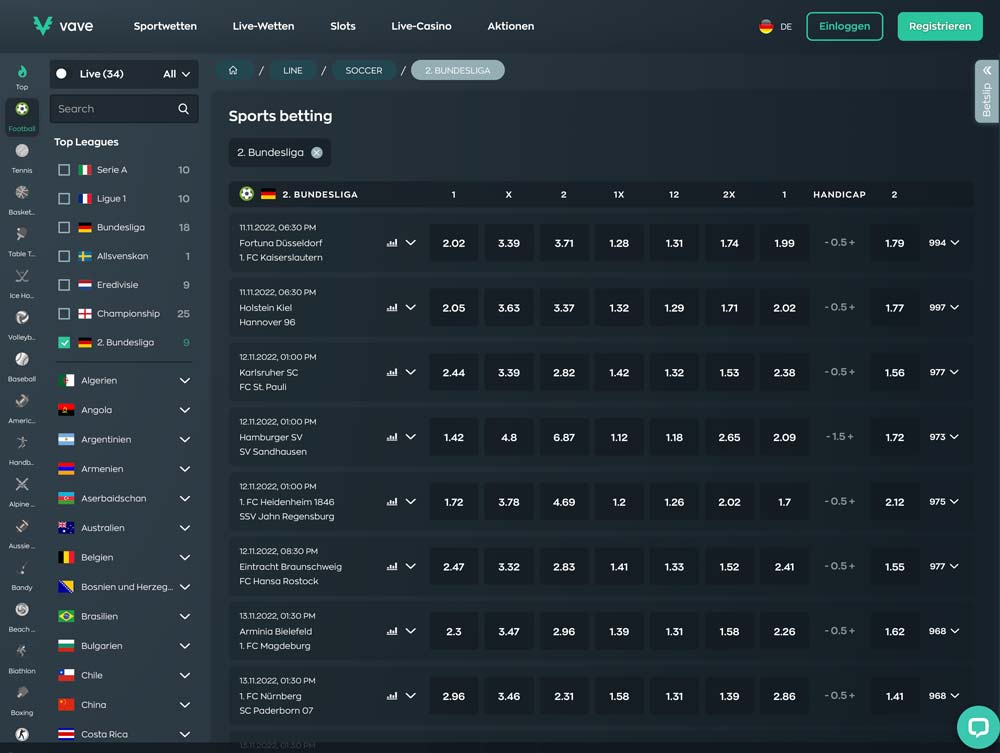Select the Basketball sidebar icon
This screenshot has width=1000, height=753.
point(22,199)
